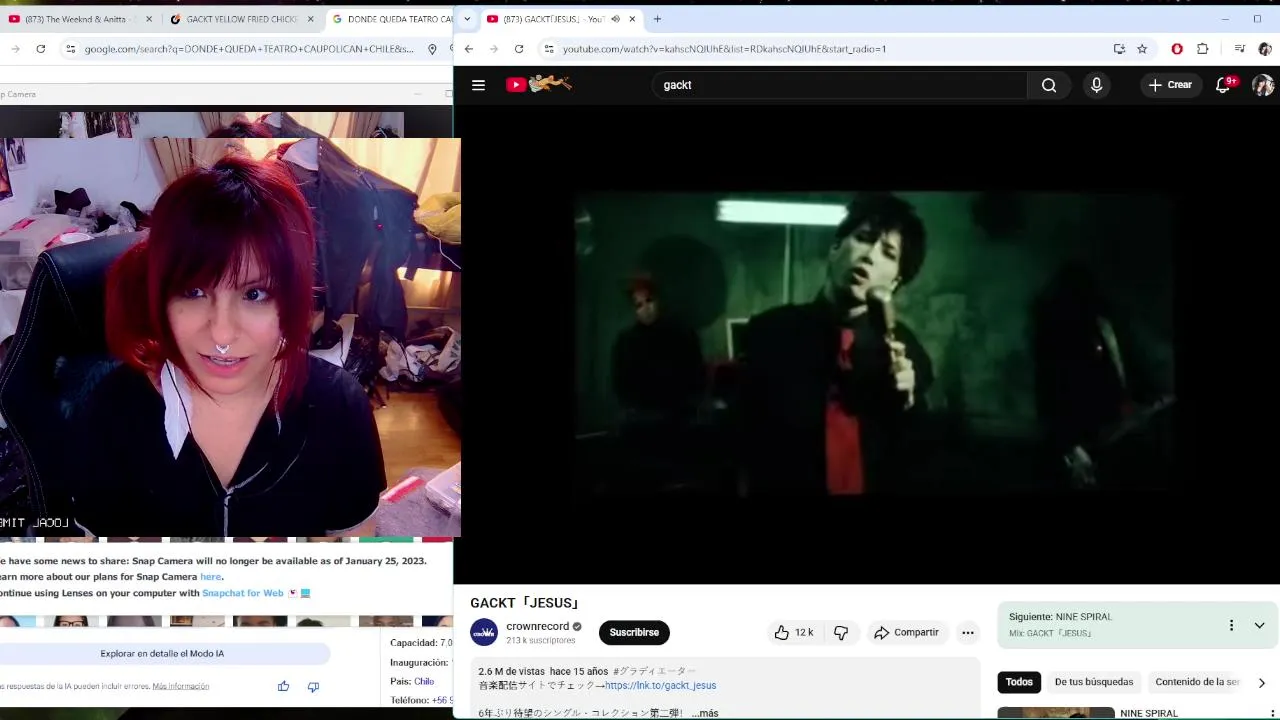Viewport: 1280px width, 720px height.
Task: Start voice search with the microphone icon
Action: [x=1096, y=85]
